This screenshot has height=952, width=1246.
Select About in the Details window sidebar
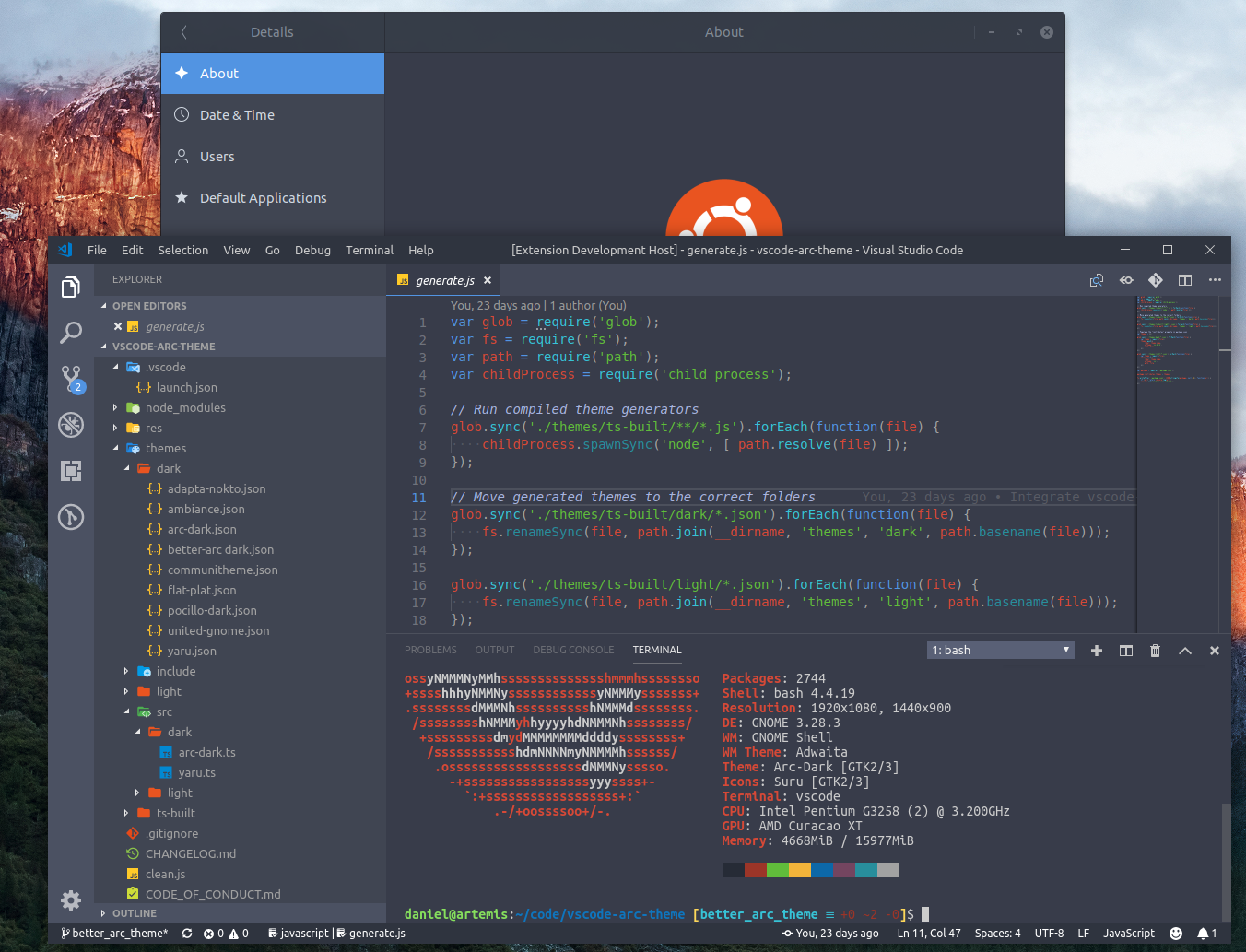pyautogui.click(x=273, y=74)
